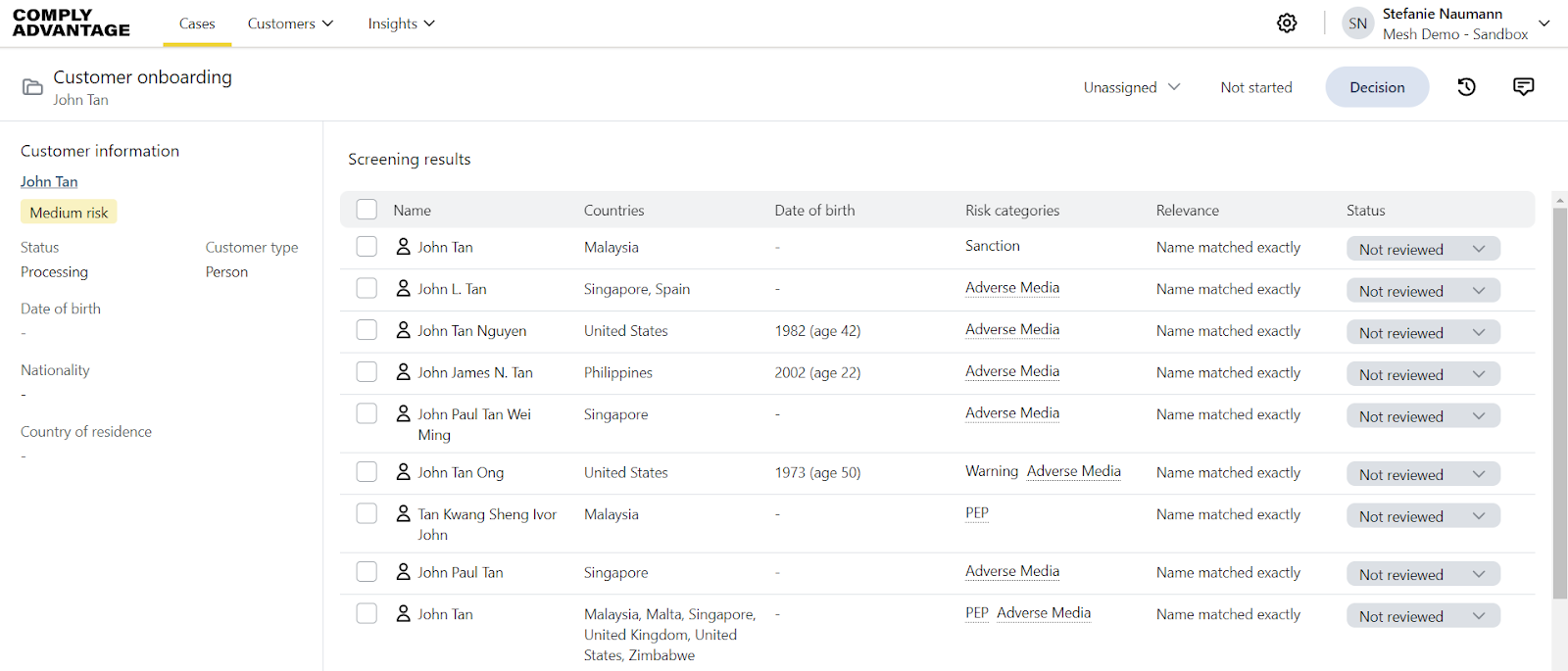This screenshot has height=671, width=1568.
Task: Check the box for John L. Tan
Action: [x=367, y=288]
